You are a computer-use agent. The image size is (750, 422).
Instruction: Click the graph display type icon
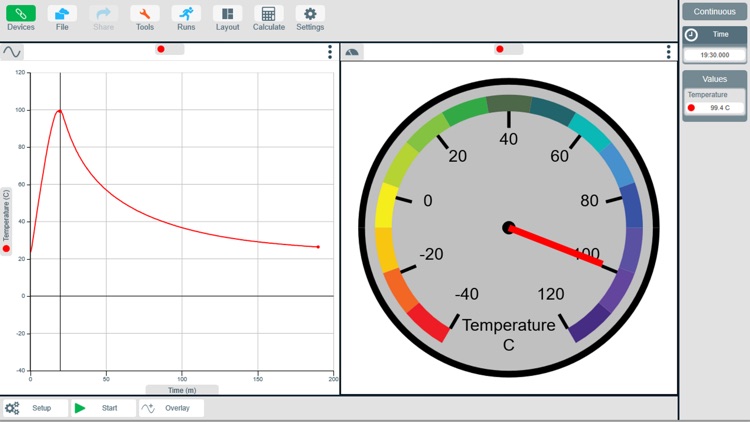pyautogui.click(x=12, y=51)
